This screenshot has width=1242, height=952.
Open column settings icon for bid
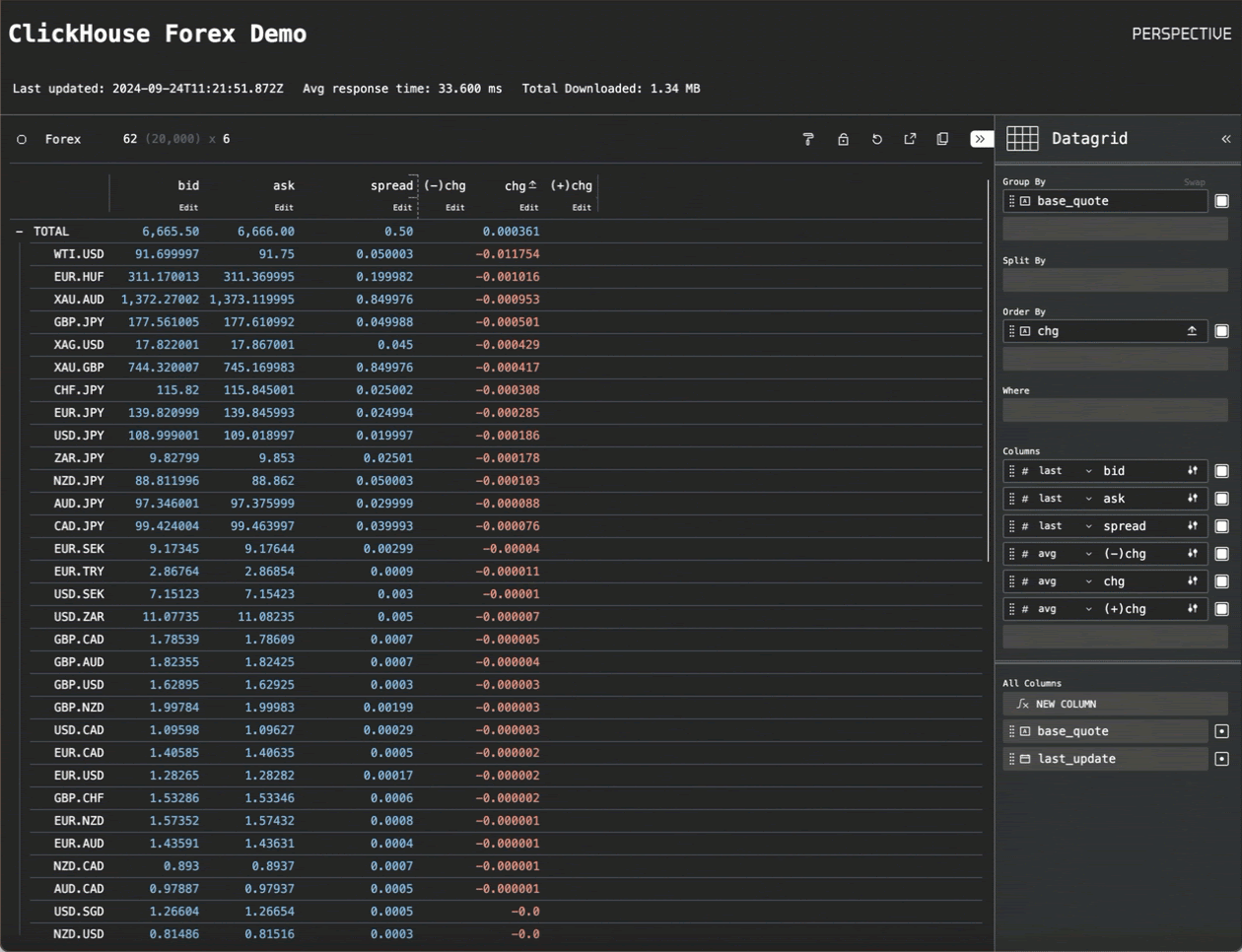[x=1192, y=471]
